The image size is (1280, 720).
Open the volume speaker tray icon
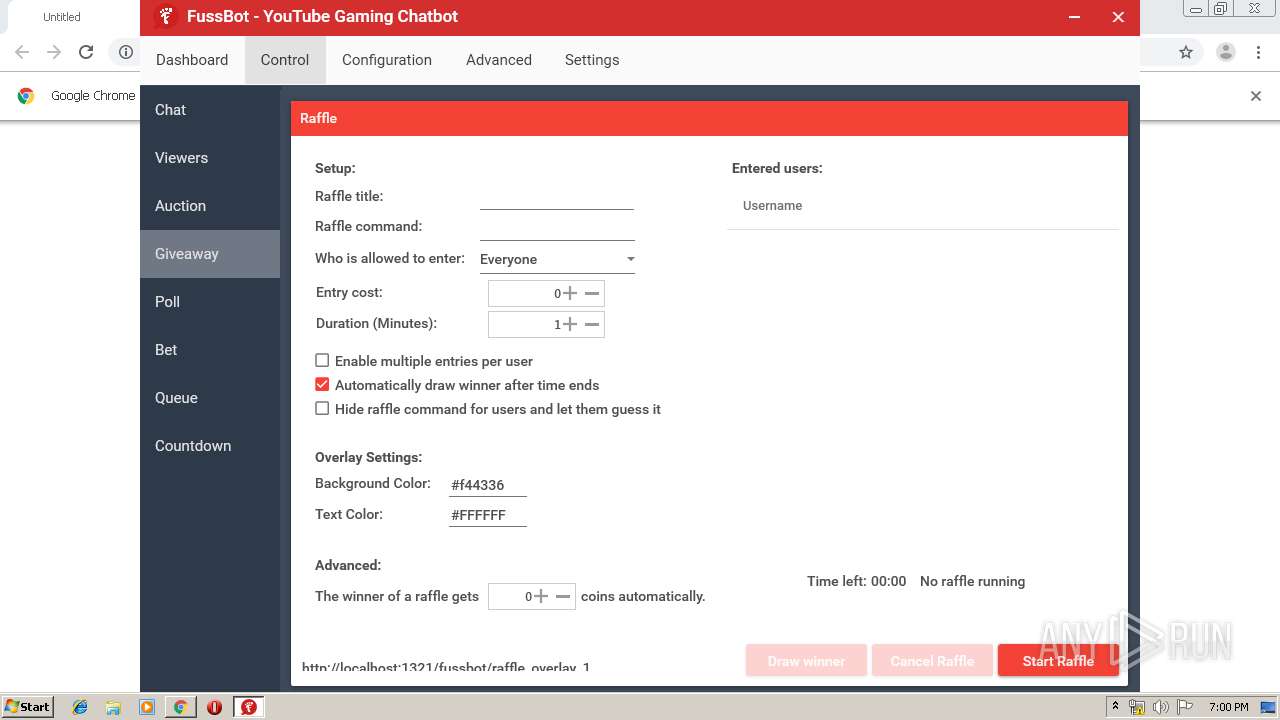pyautogui.click(x=1161, y=707)
